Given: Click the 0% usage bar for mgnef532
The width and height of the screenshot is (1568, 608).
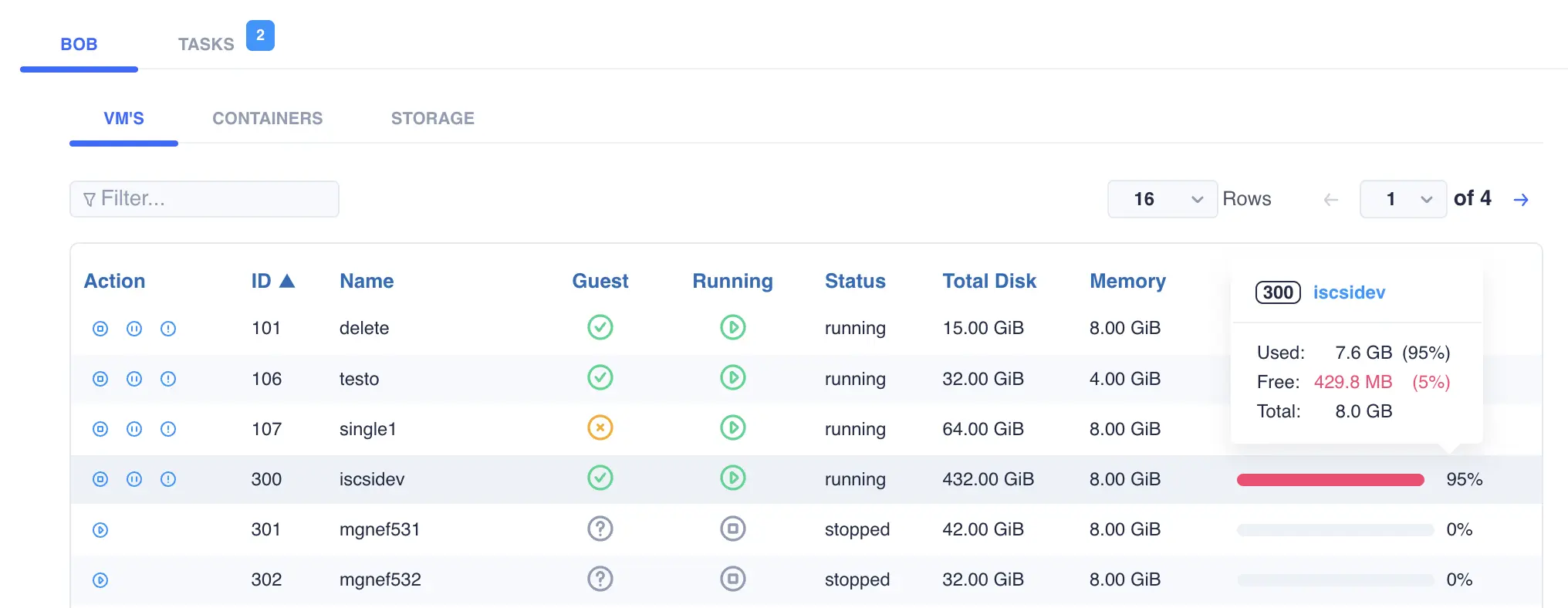Looking at the screenshot, I should click(x=1335, y=580).
